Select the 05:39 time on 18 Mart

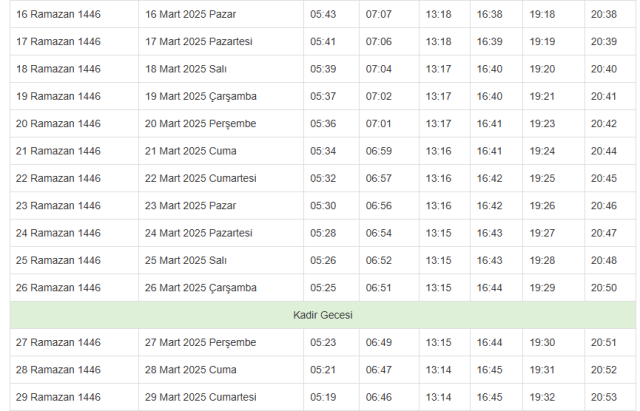(323, 69)
